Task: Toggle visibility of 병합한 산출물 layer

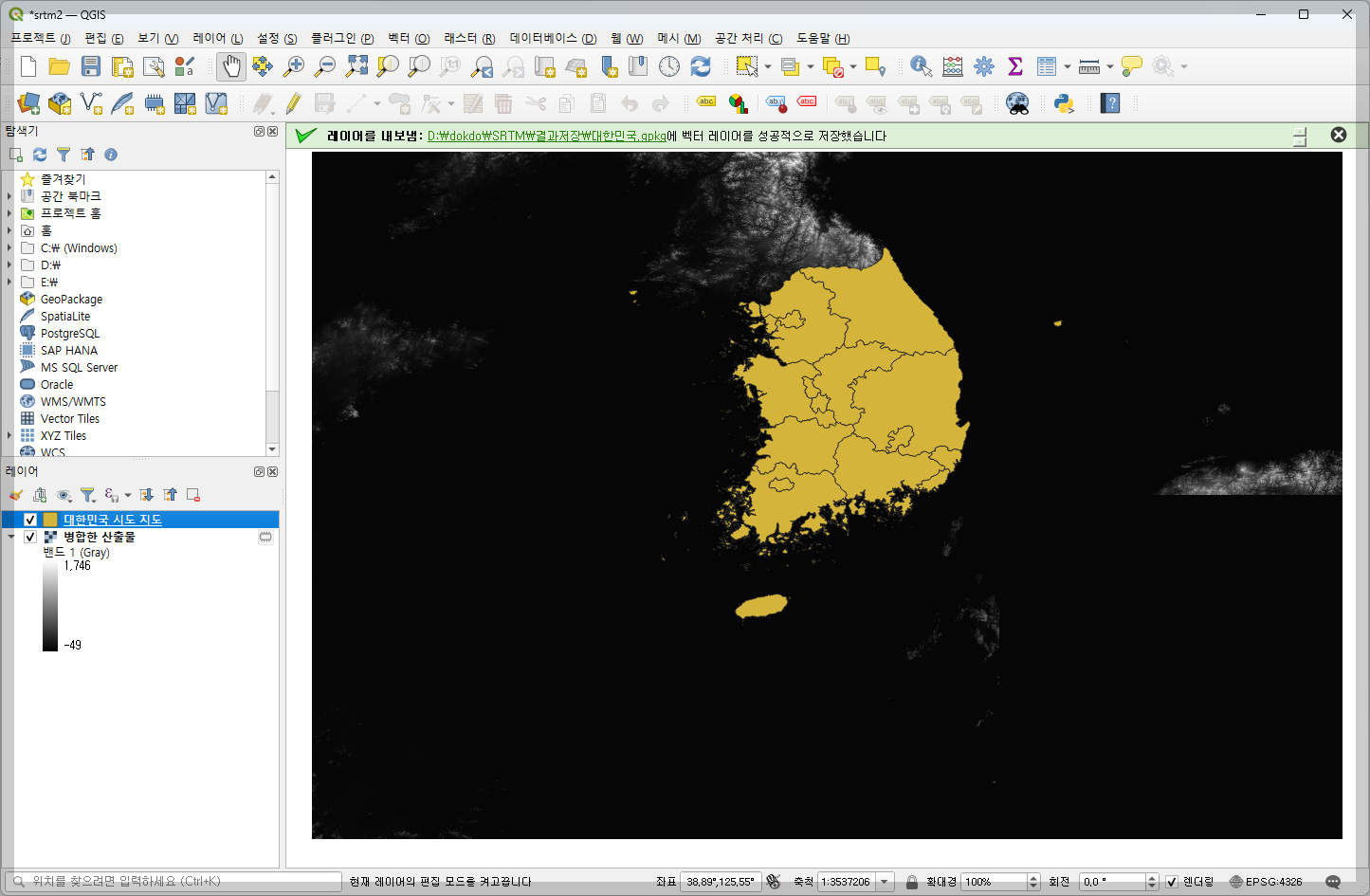Action: click(x=30, y=537)
